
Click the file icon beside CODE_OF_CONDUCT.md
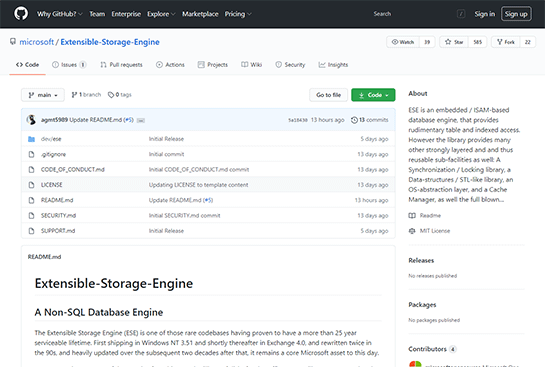tap(31, 170)
